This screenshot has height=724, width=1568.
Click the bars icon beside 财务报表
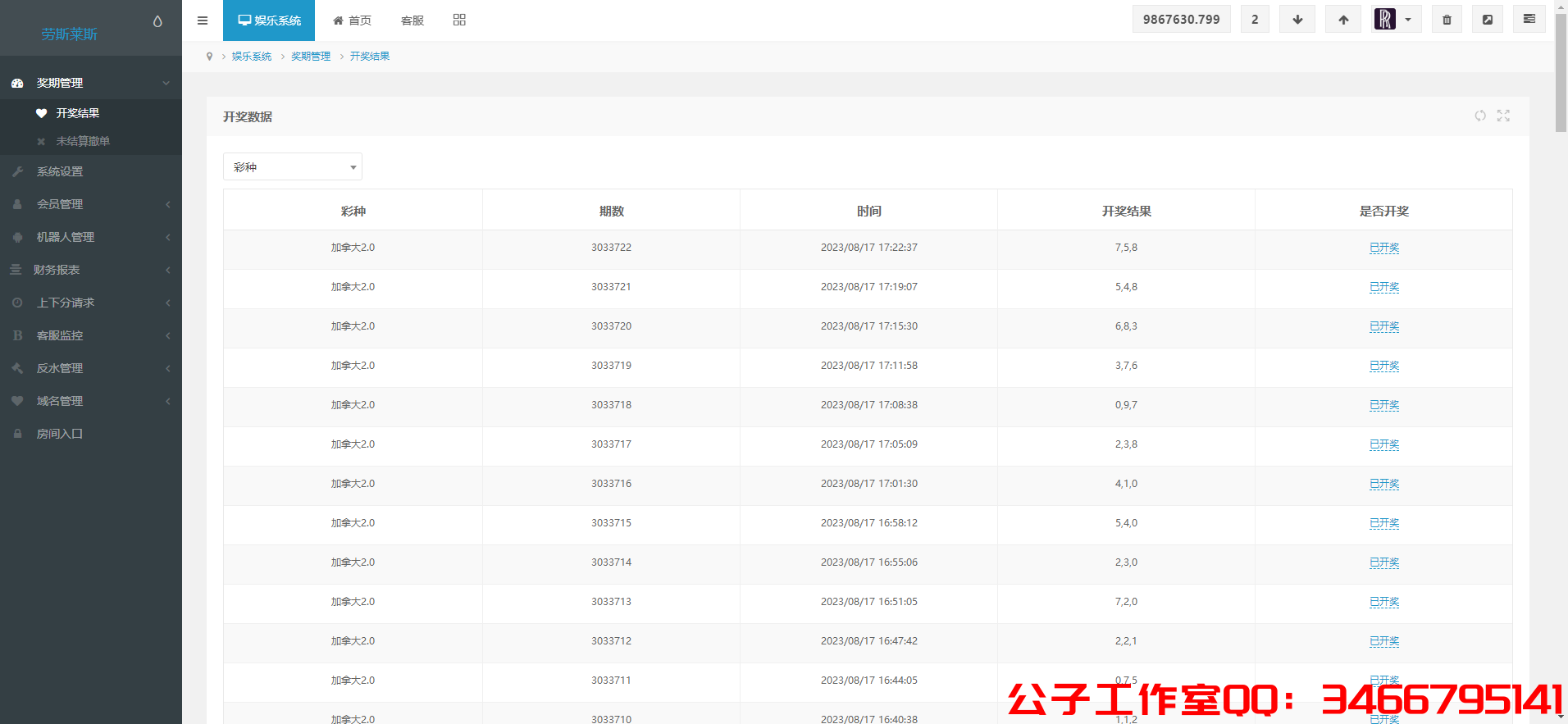click(16, 270)
